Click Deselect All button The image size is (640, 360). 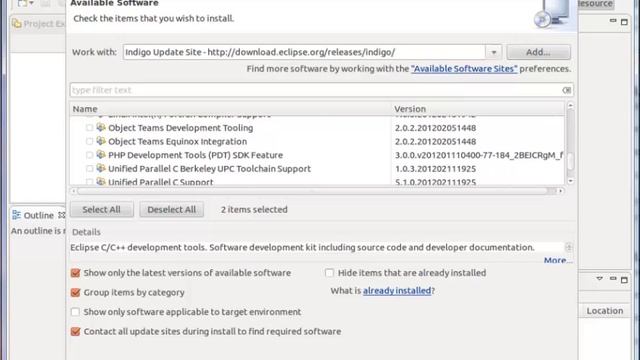(x=171, y=209)
